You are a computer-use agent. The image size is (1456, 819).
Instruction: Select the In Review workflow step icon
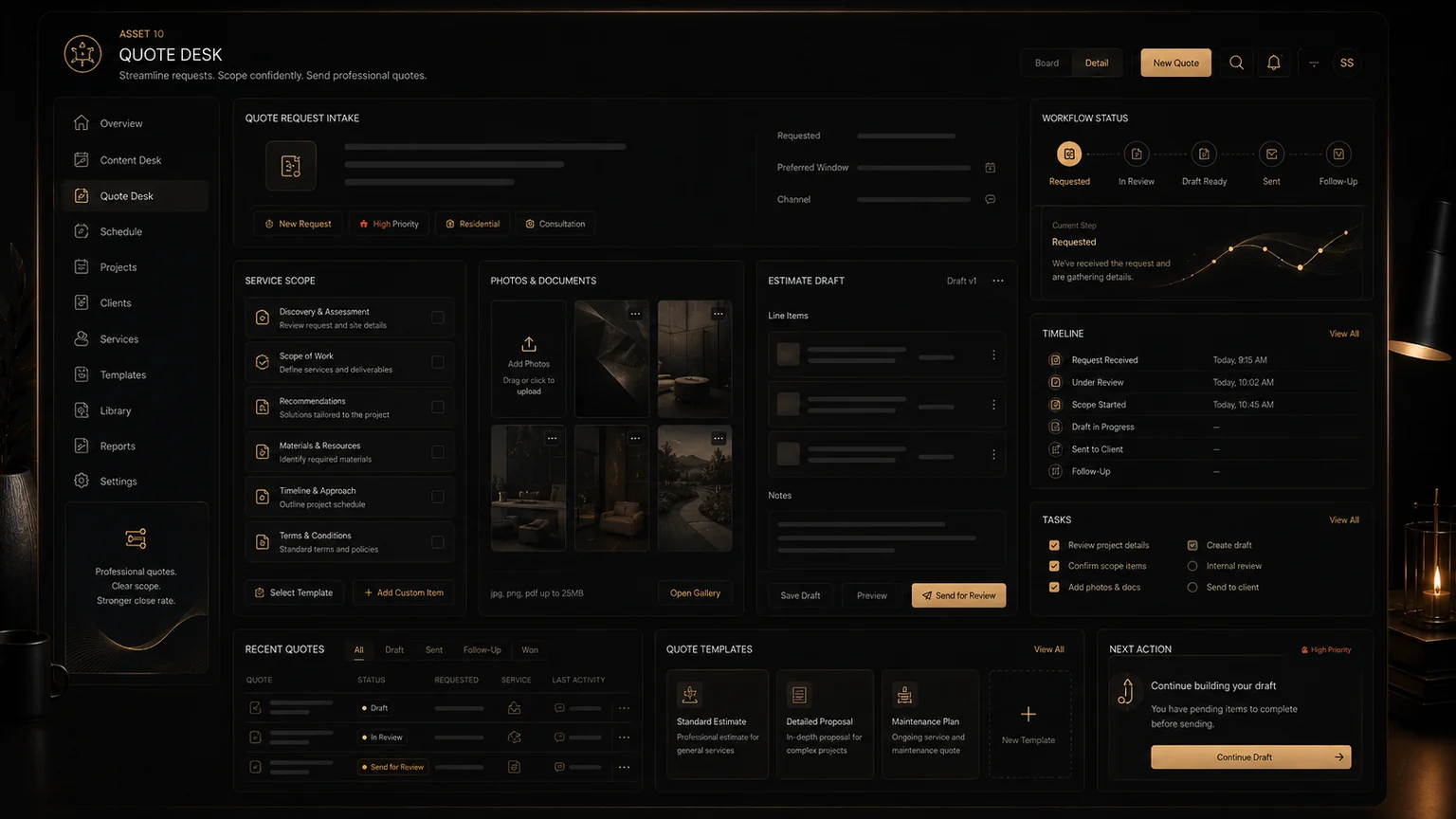(x=1137, y=154)
